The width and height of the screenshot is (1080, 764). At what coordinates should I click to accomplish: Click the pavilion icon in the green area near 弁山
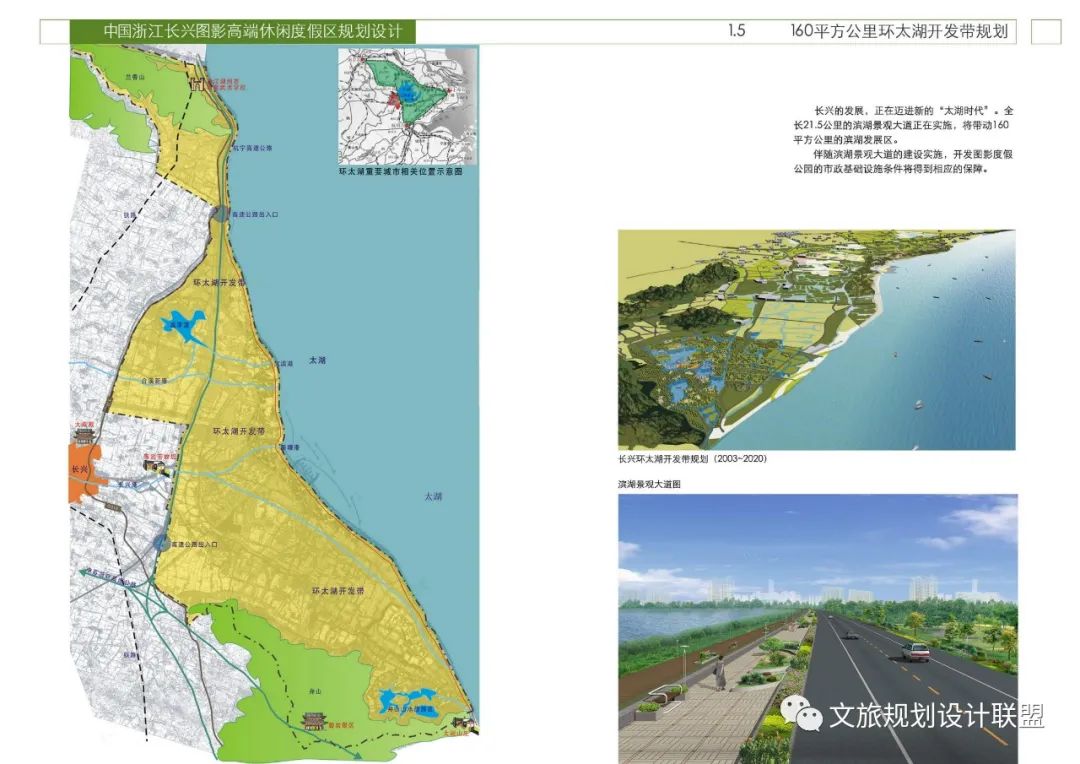pyautogui.click(x=313, y=721)
